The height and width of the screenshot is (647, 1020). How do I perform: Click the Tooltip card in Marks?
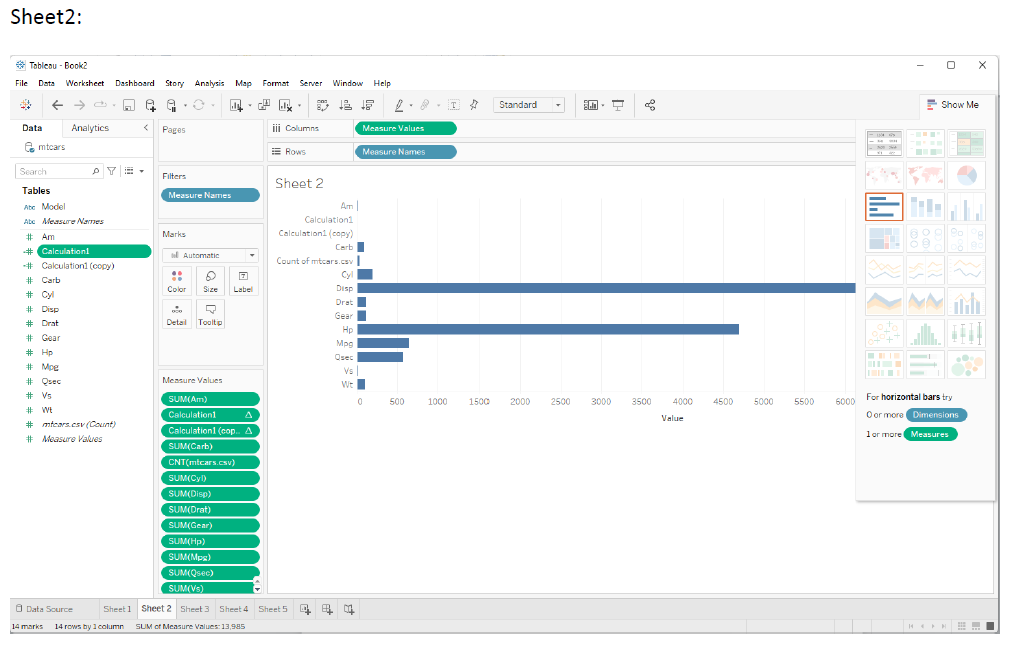tap(210, 314)
